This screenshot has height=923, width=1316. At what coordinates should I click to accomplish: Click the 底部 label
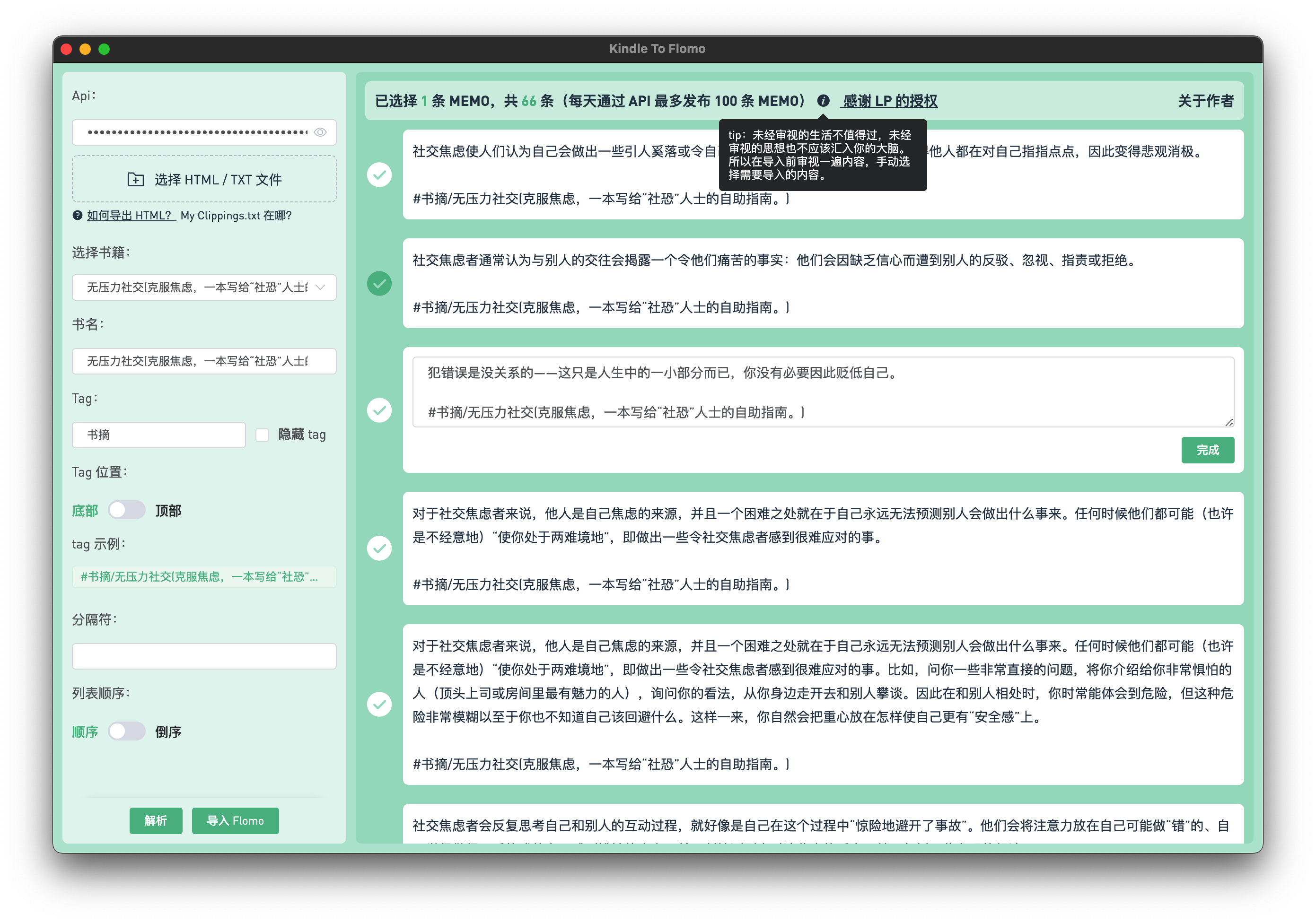[x=85, y=510]
